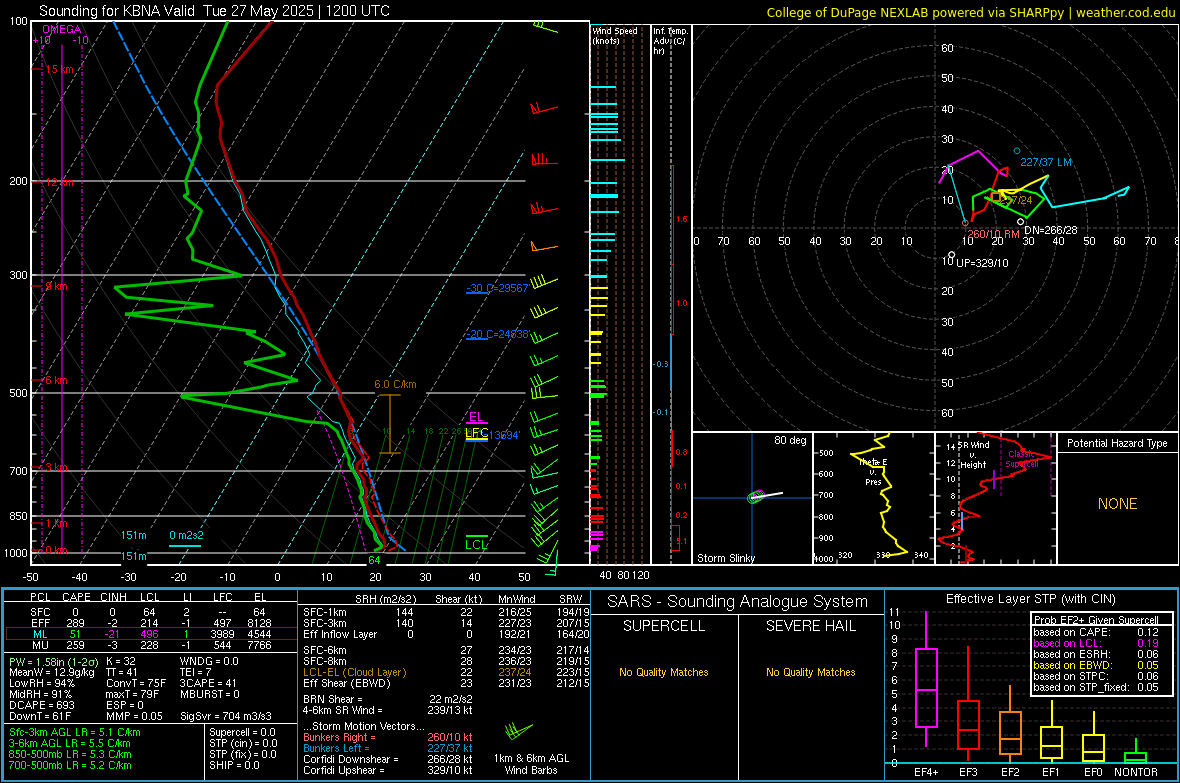
Task: Click the Bunkers Right = storm motion
Action: click(x=388, y=737)
